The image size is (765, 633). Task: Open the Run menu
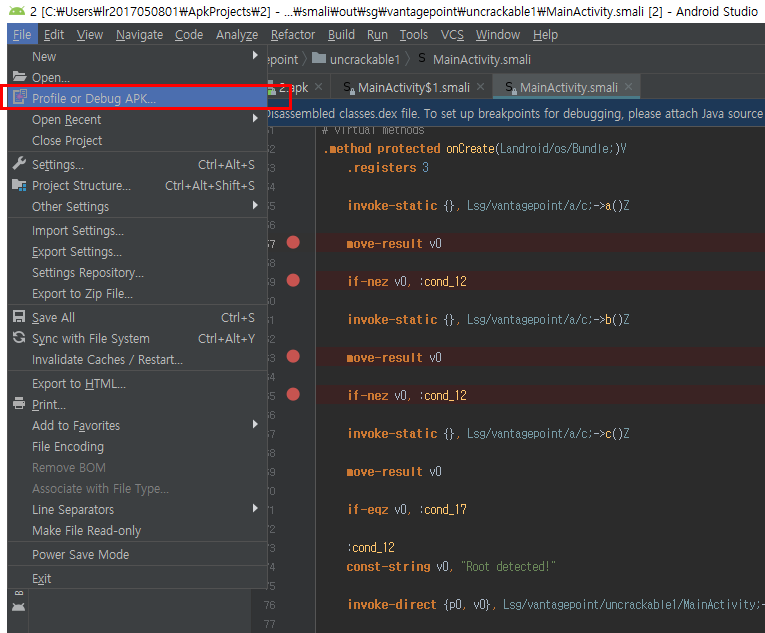(377, 35)
